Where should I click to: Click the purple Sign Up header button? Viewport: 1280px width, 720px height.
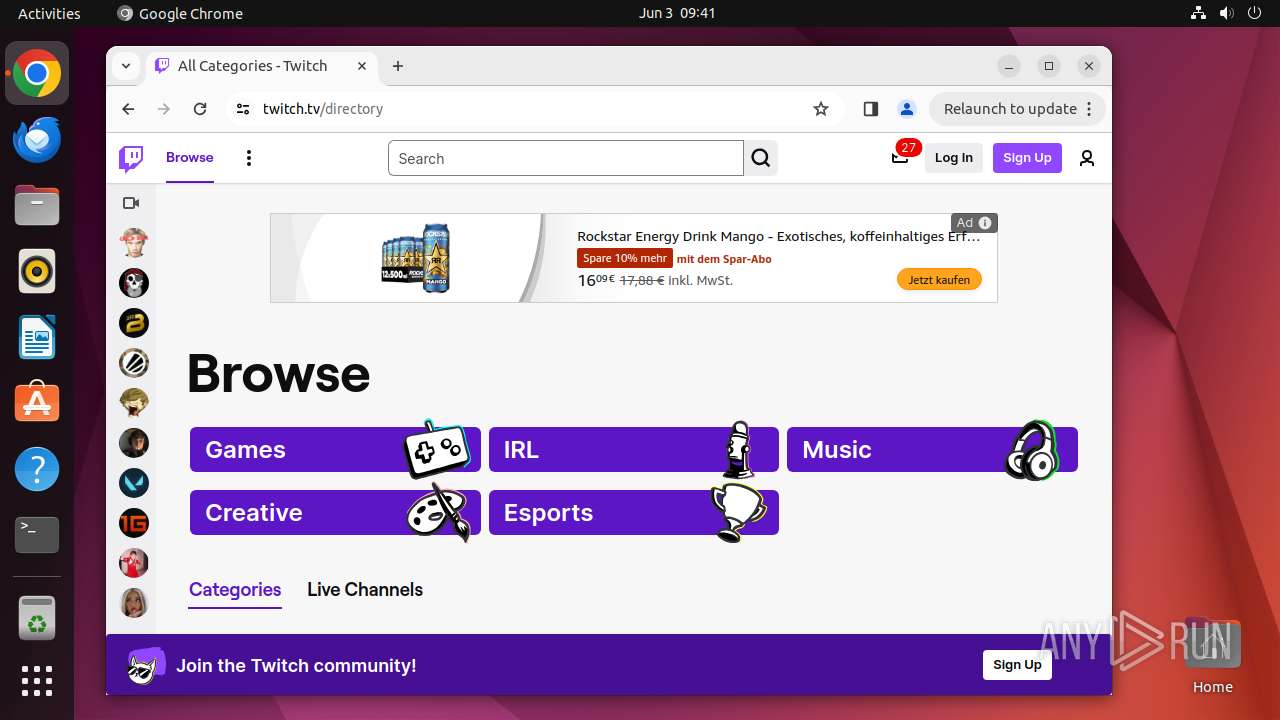tap(1027, 158)
